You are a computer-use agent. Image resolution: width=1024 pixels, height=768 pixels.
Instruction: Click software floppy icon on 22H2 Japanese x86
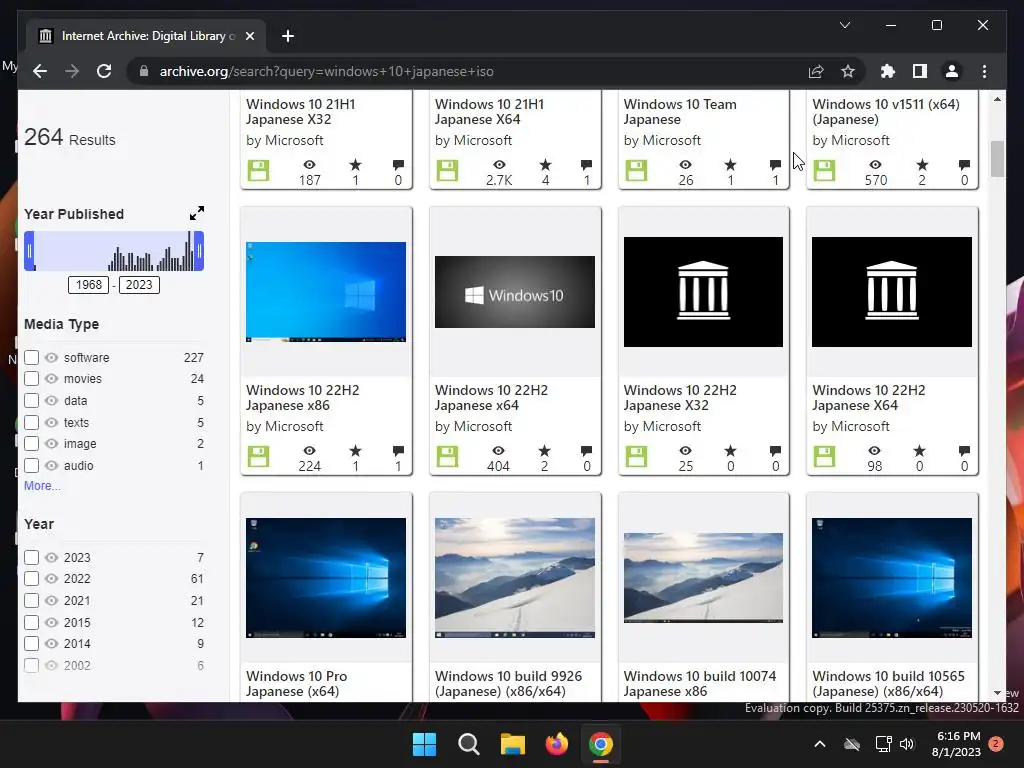coord(258,456)
